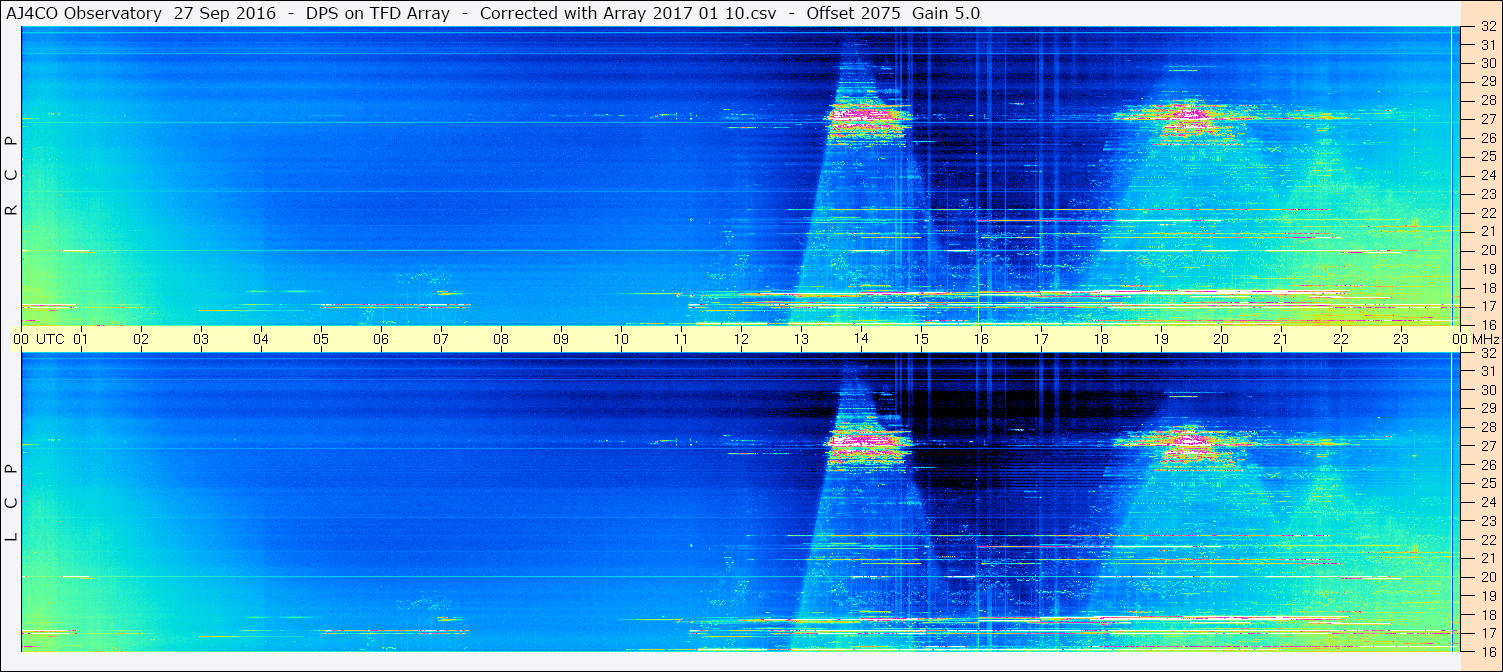Click the 21 MHz label of RCP panel

click(x=1487, y=231)
